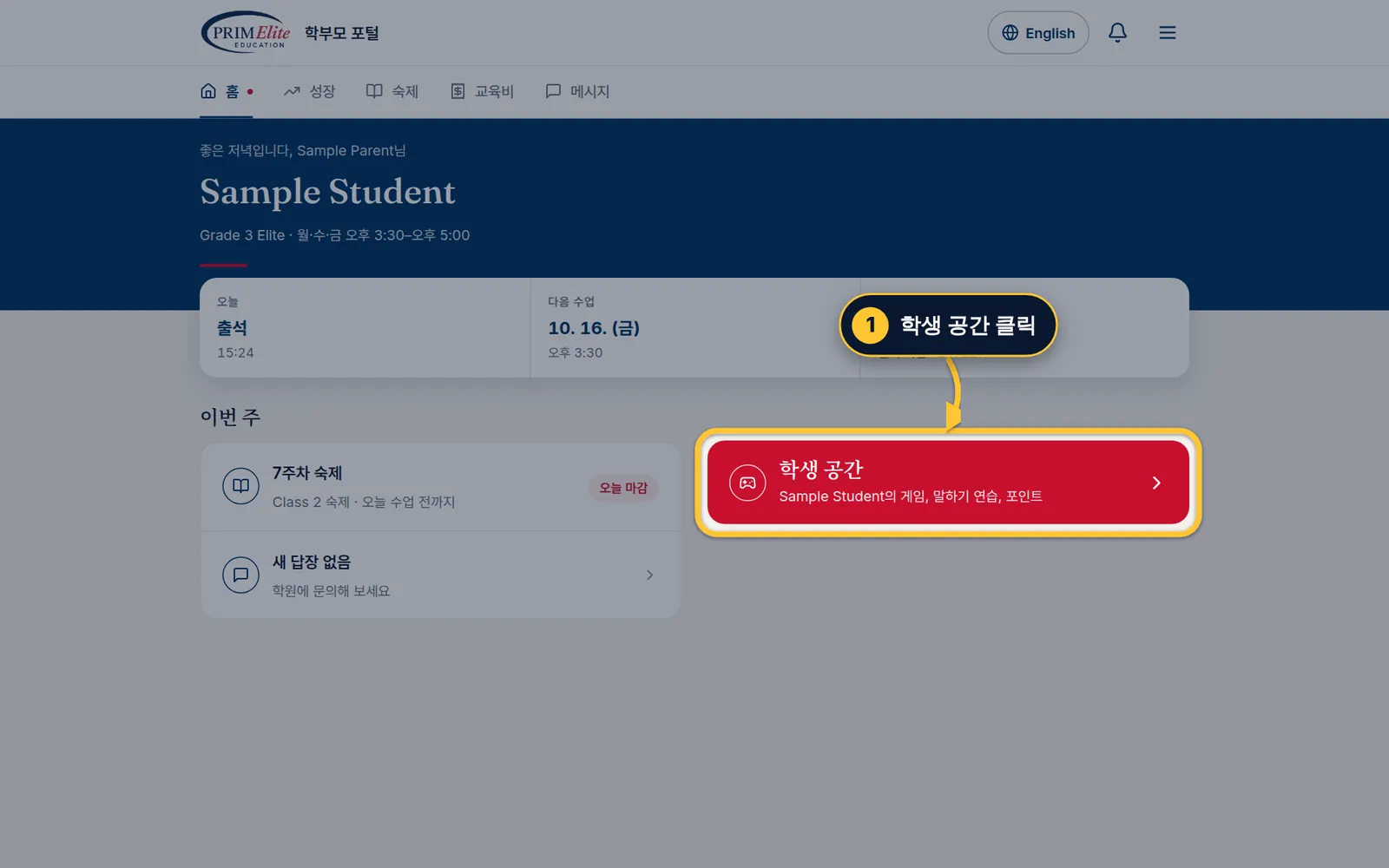
Task: Click the 이번 주 section heading
Action: coord(230,417)
